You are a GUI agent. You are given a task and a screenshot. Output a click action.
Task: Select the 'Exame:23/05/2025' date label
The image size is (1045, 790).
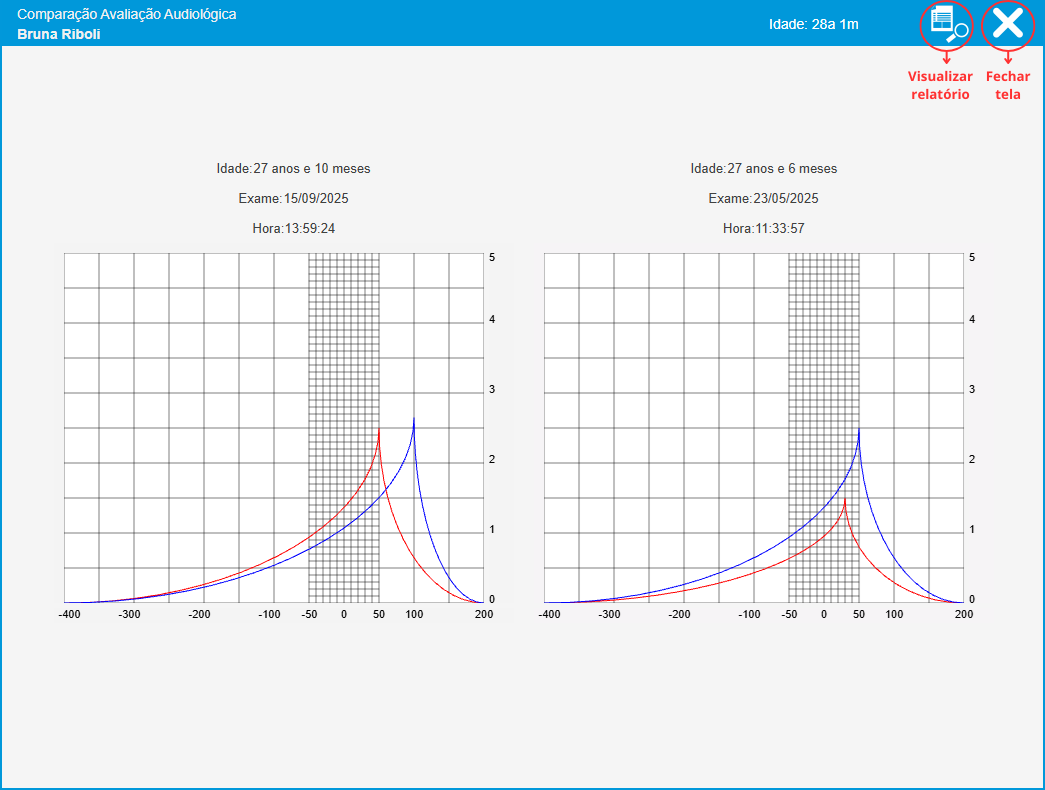point(763,198)
